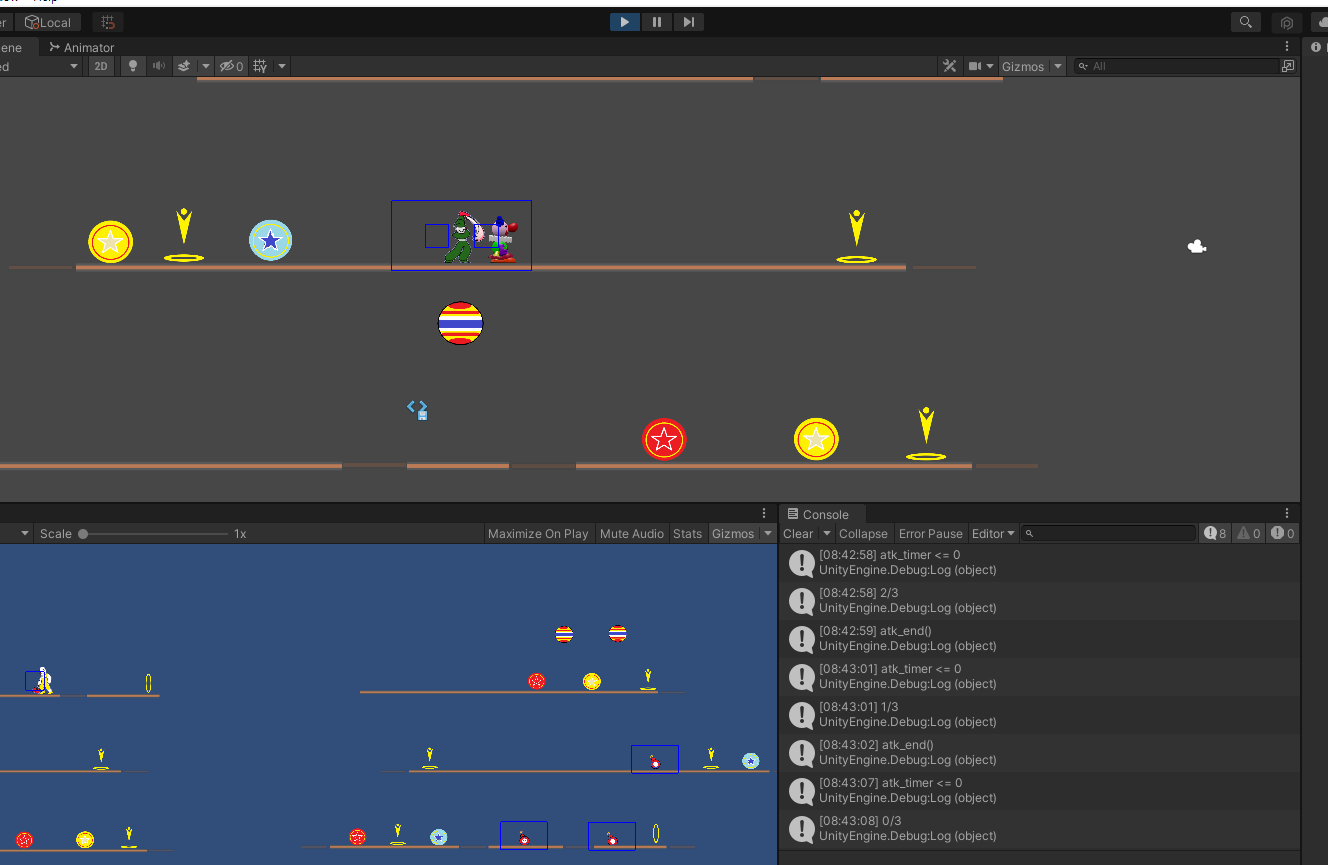Image resolution: width=1328 pixels, height=865 pixels.
Task: Toggle Gizmos in the Scene view
Action: [1023, 66]
